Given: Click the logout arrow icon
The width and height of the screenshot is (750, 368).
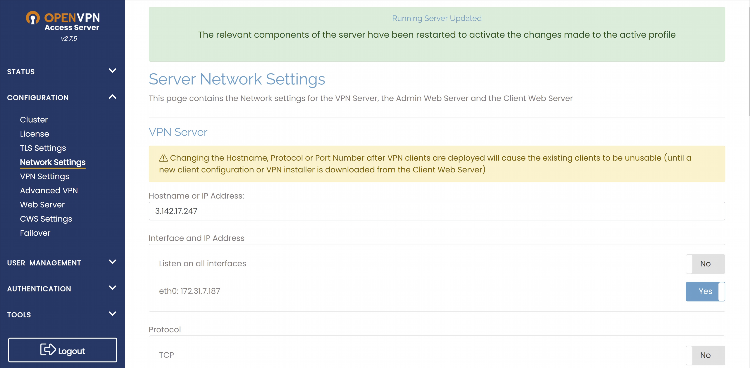Looking at the screenshot, I should click(47, 350).
